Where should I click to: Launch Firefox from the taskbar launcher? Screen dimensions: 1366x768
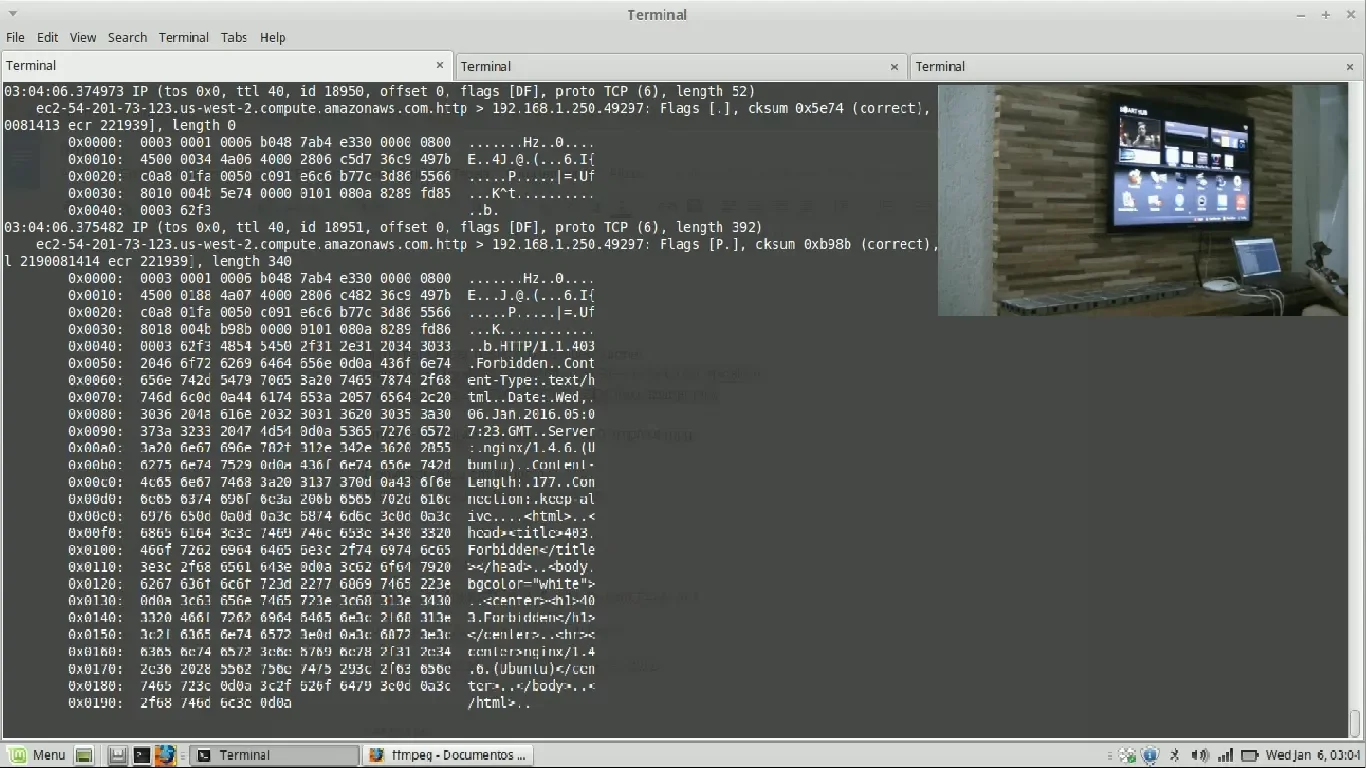166,755
